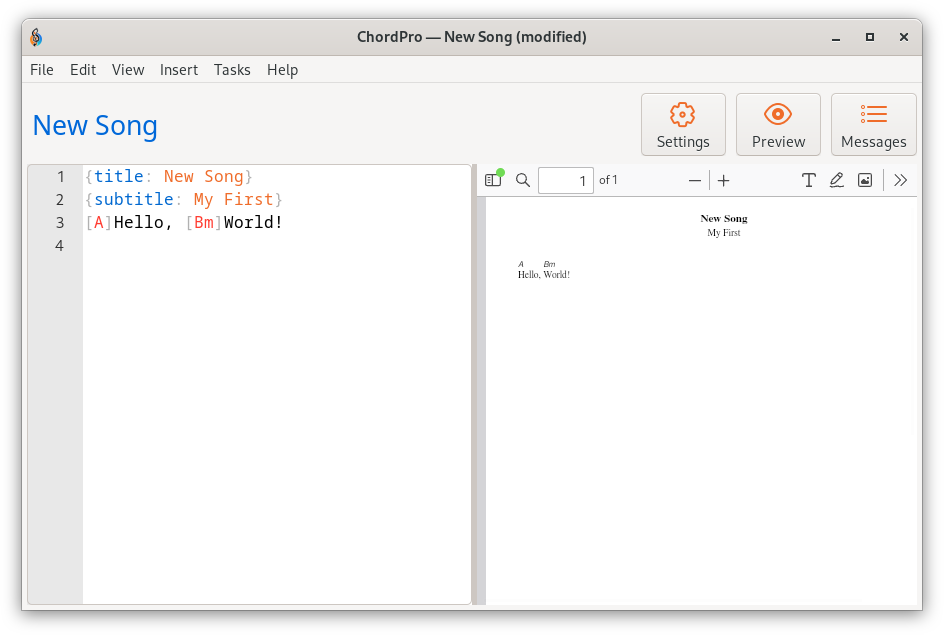Open the Insert menu

pyautogui.click(x=179, y=70)
